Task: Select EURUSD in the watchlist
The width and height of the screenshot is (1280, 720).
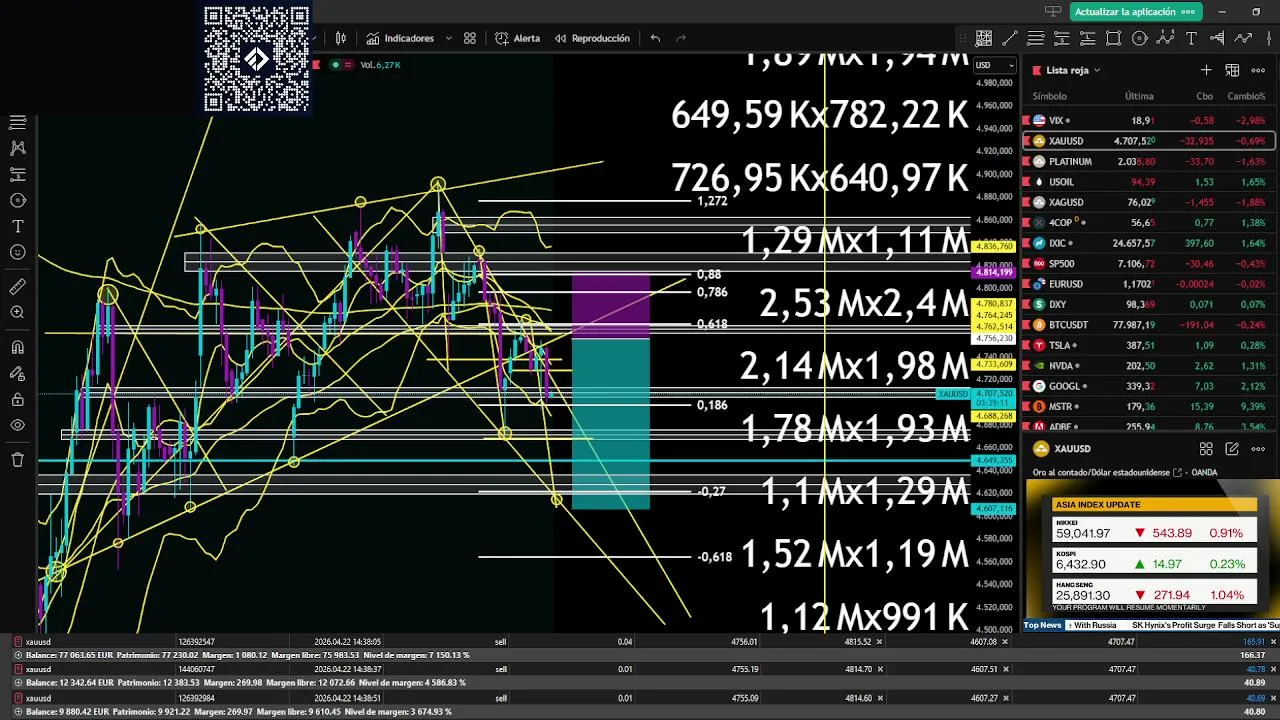Action: coord(1148,284)
